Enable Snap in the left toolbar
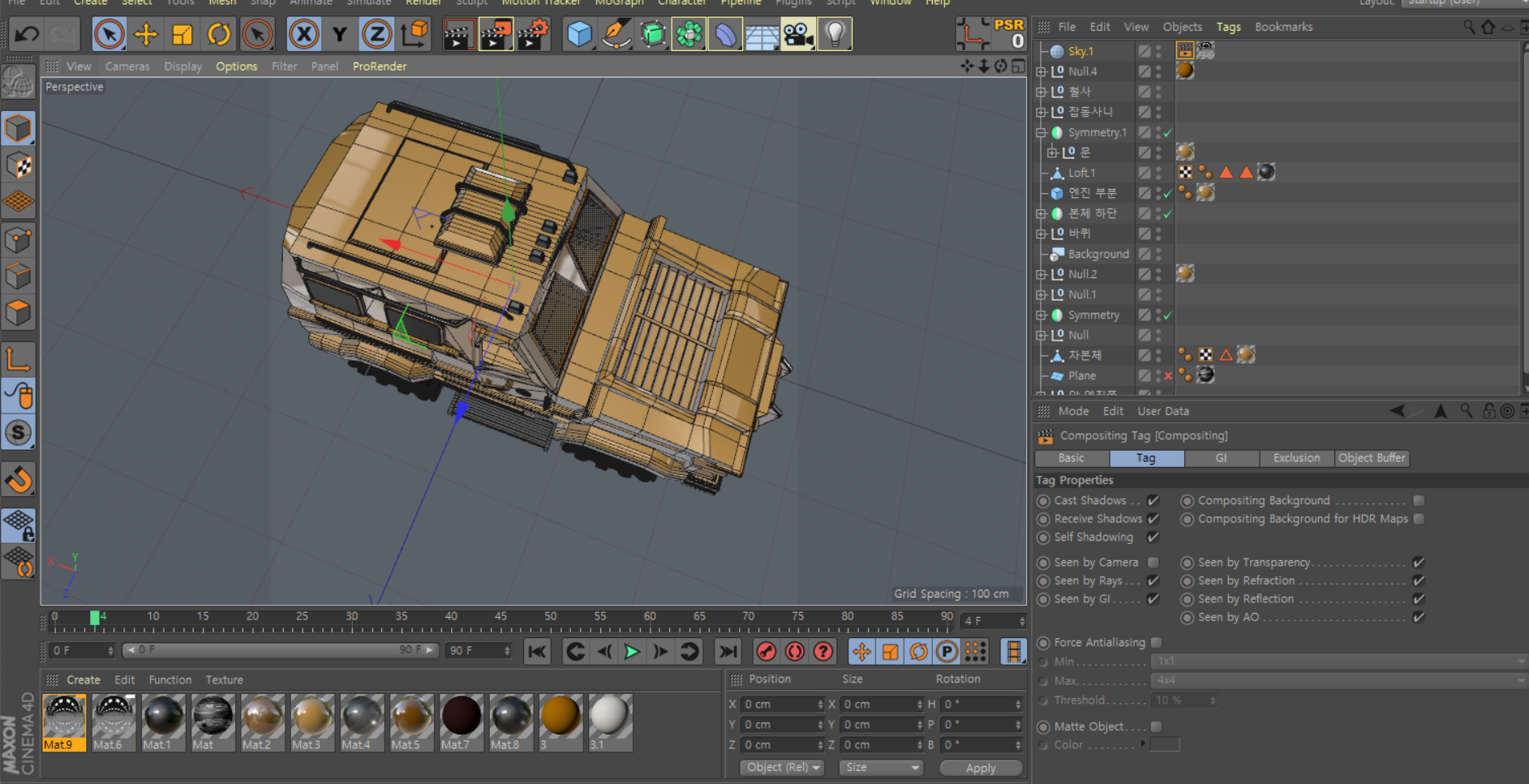This screenshot has width=1529, height=784. coord(19,479)
